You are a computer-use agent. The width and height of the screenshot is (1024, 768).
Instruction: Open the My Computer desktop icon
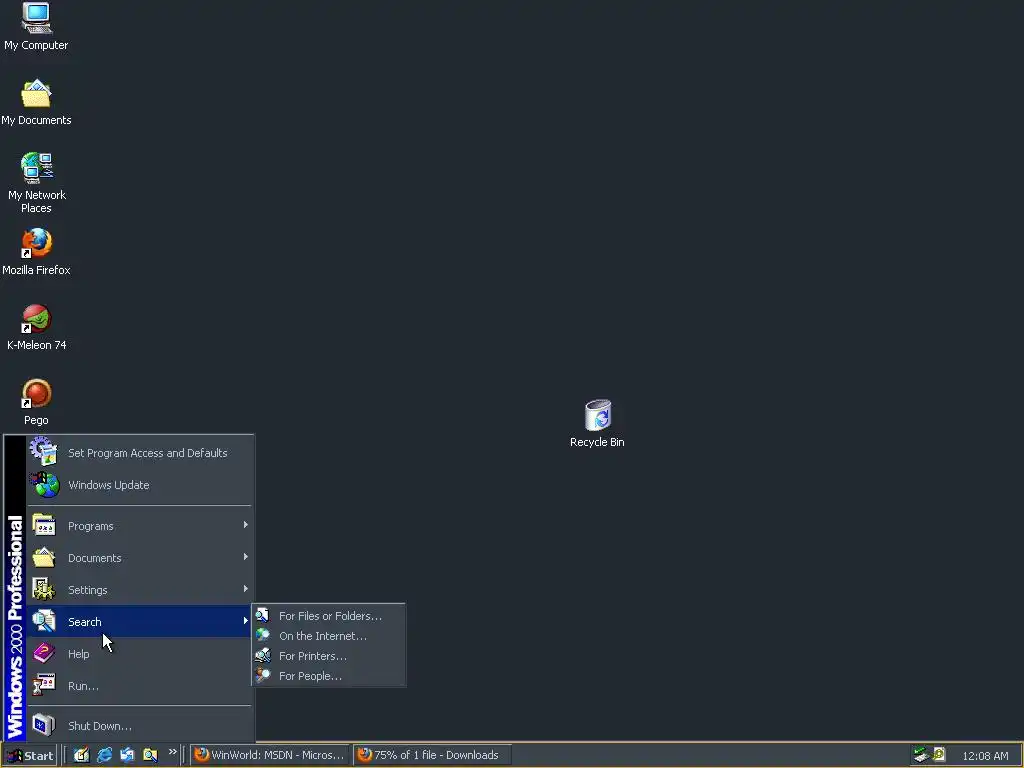click(x=36, y=27)
